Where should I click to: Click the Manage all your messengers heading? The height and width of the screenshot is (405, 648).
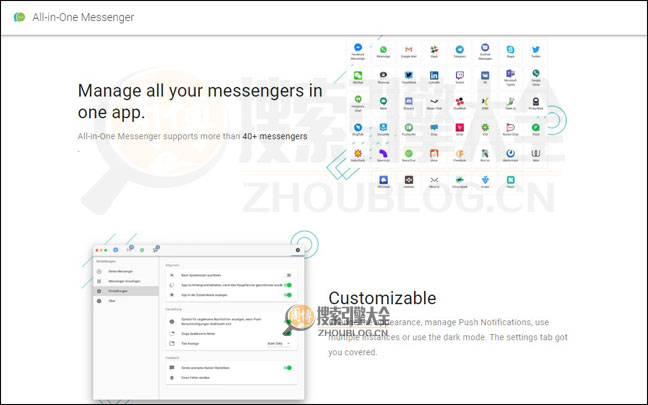[200, 101]
